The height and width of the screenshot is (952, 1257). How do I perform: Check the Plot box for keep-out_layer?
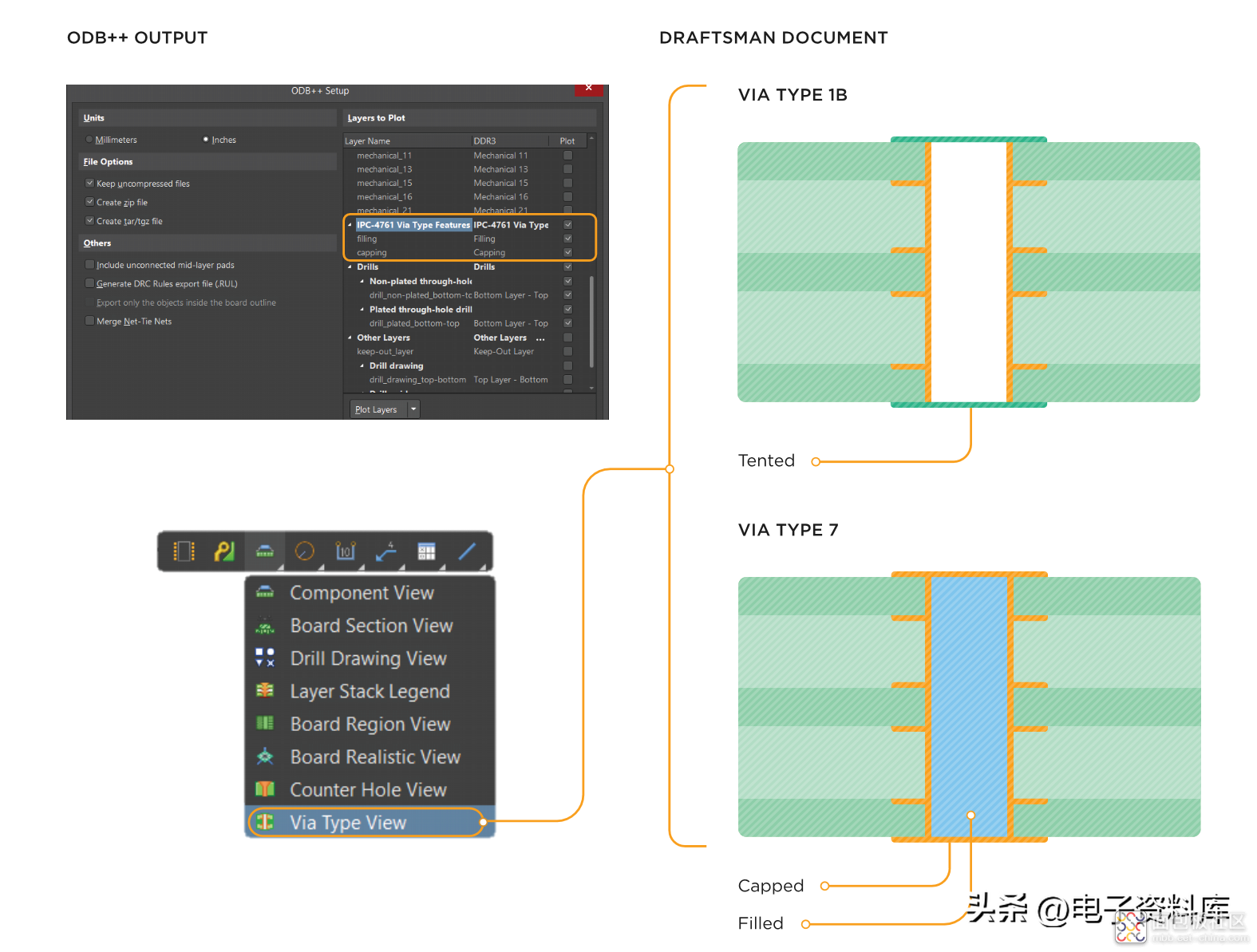pos(568,351)
